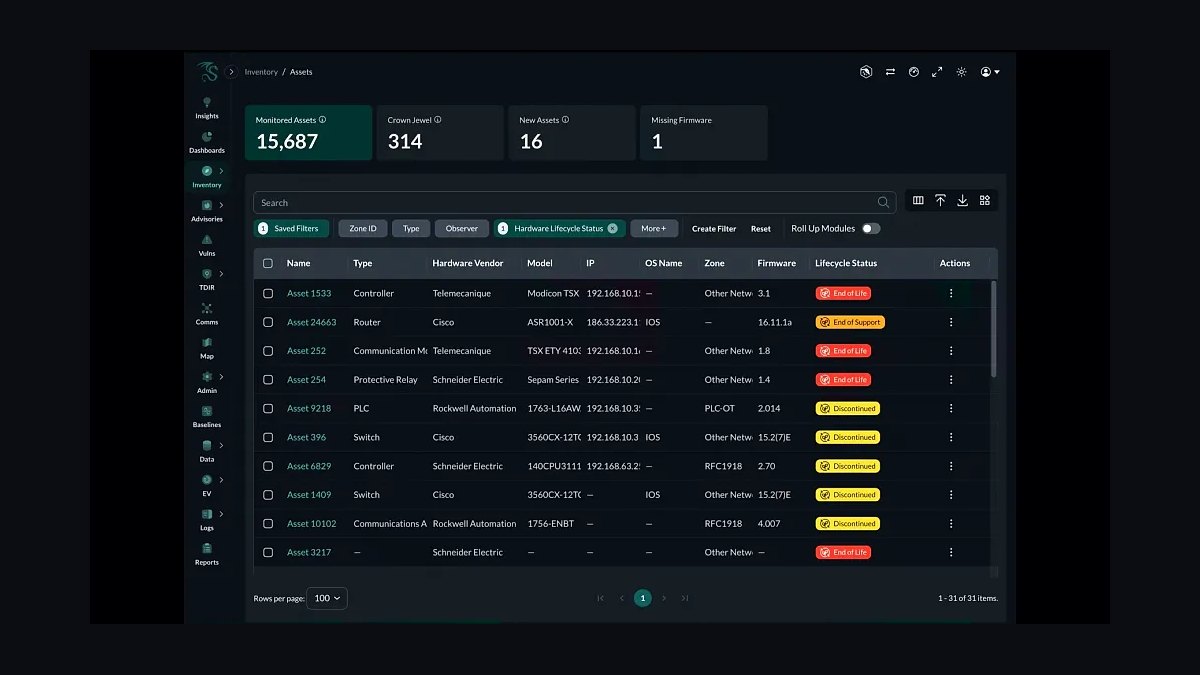The image size is (1200, 675).
Task: Switch theme using the sun icon
Action: tap(961, 72)
